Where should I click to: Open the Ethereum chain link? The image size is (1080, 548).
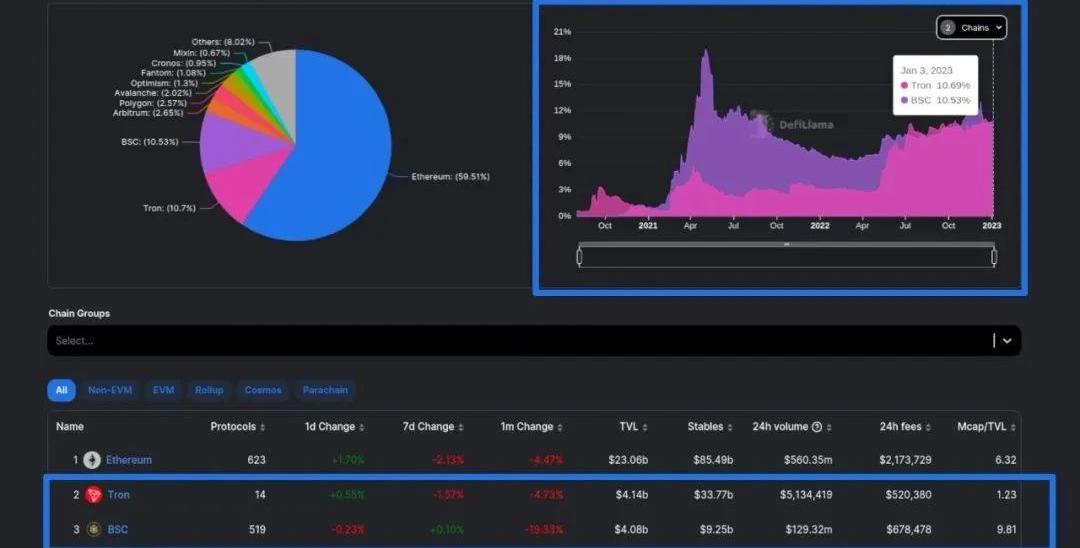129,460
